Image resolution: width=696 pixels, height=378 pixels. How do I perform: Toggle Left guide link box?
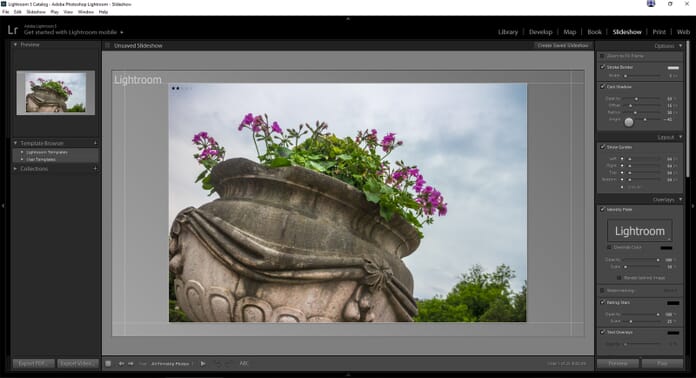[x=622, y=158]
